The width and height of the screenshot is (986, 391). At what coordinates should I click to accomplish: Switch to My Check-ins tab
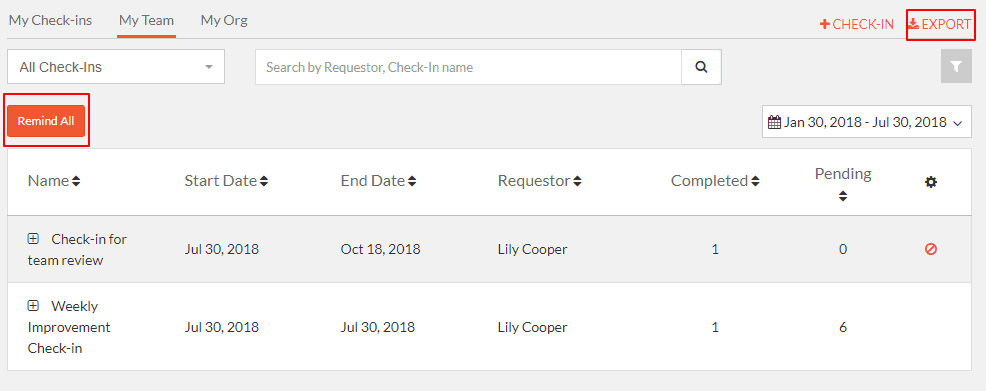[50, 21]
